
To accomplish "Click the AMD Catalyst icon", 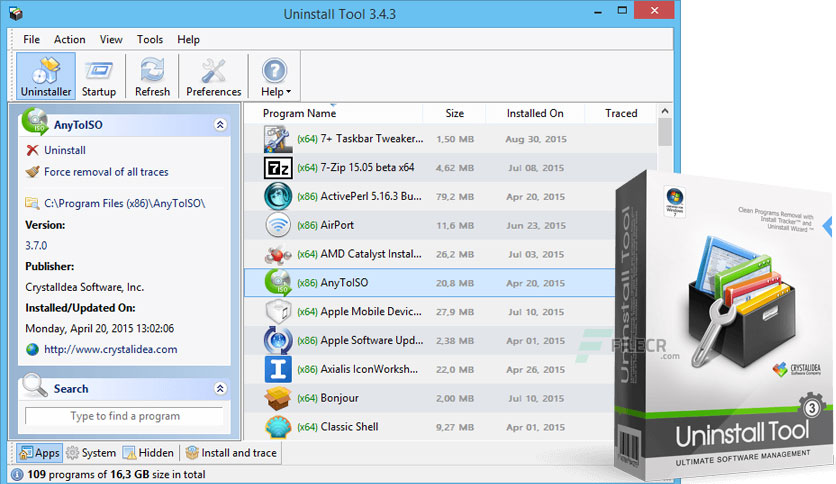I will [x=278, y=254].
